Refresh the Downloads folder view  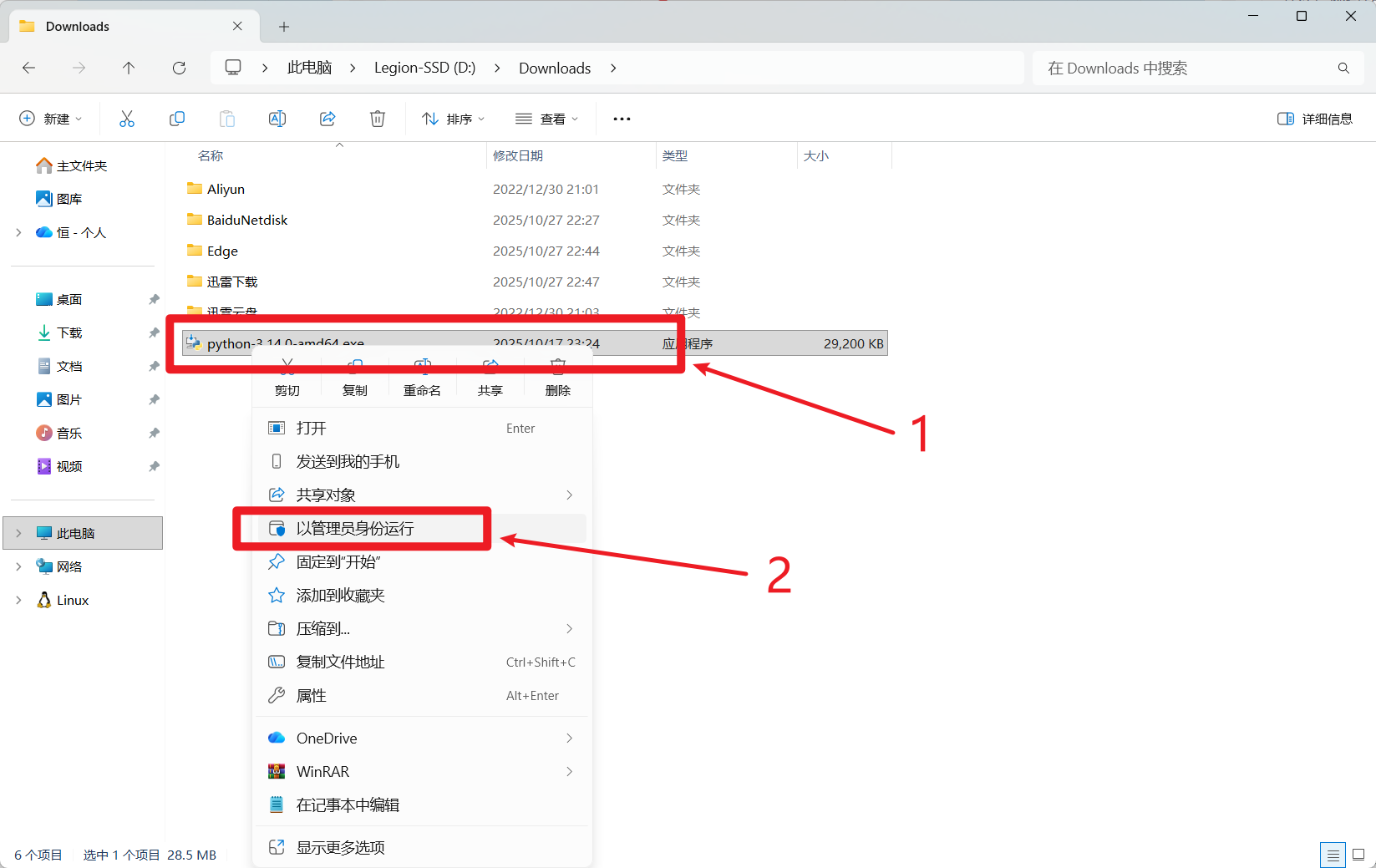pyautogui.click(x=179, y=68)
